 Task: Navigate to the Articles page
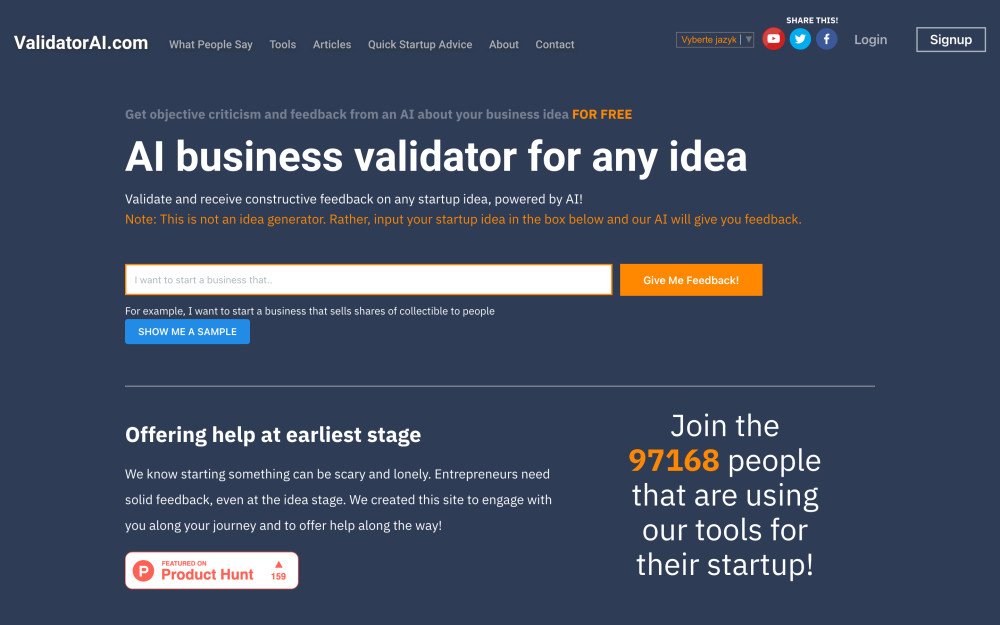click(332, 44)
